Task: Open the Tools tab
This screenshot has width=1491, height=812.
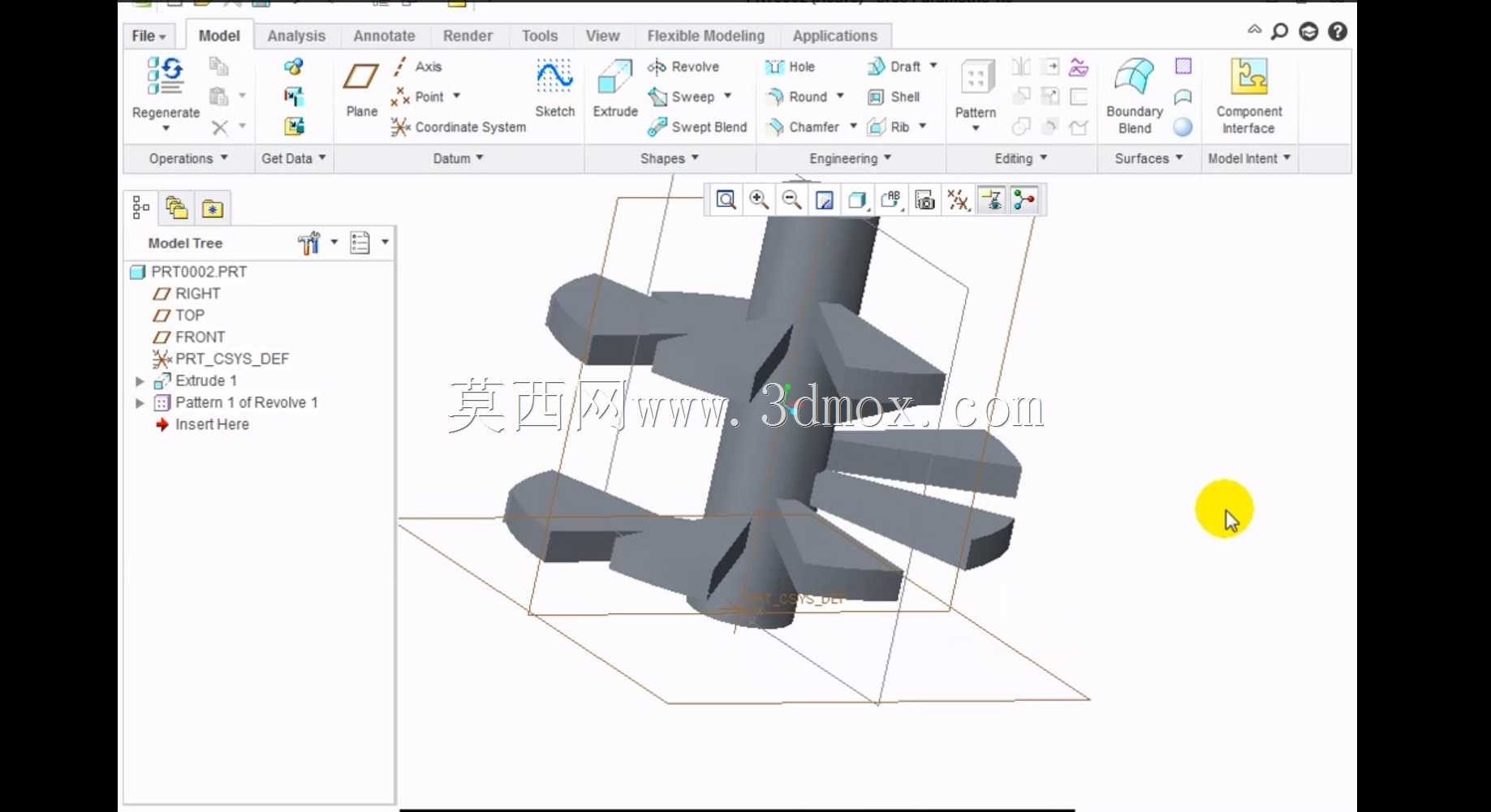Action: pos(540,36)
